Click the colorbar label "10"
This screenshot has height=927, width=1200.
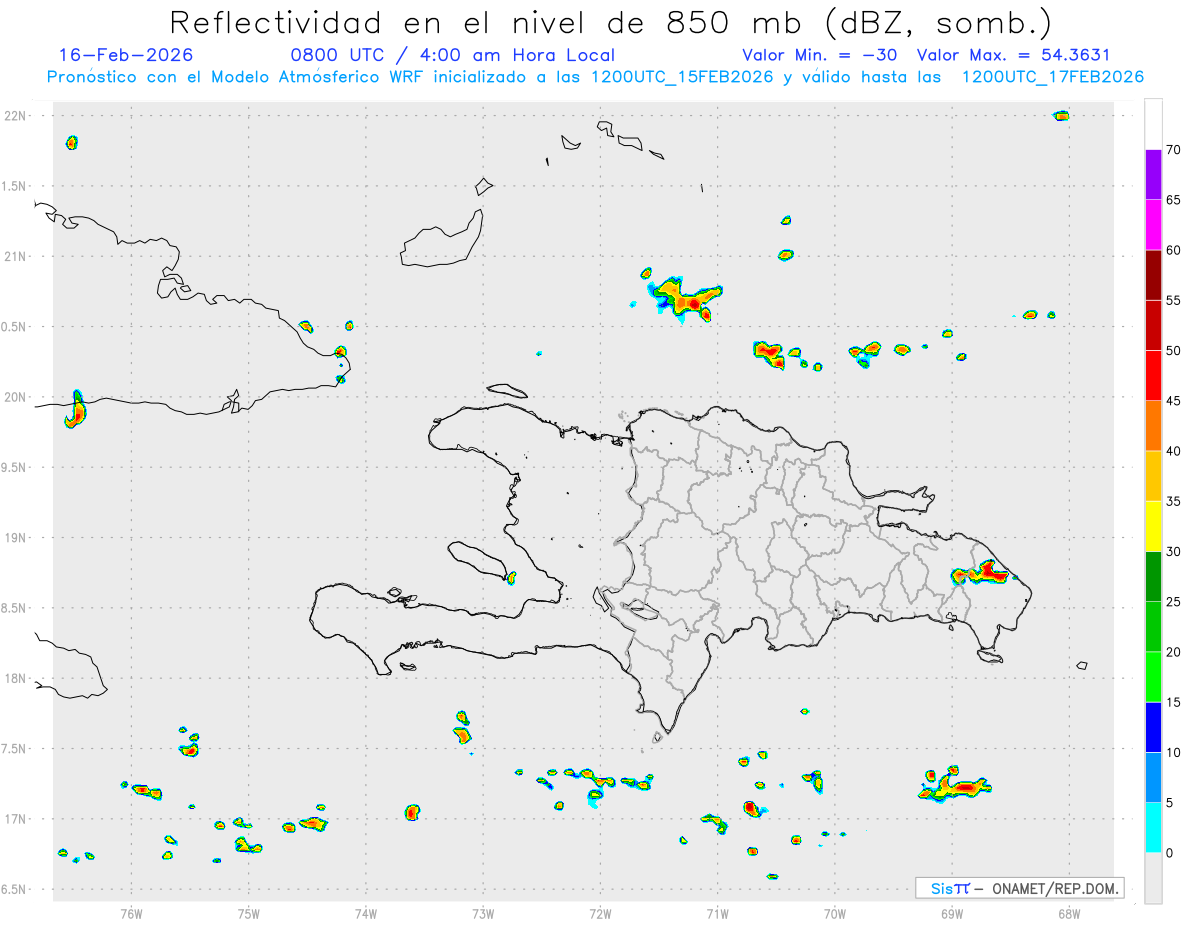point(1173,752)
